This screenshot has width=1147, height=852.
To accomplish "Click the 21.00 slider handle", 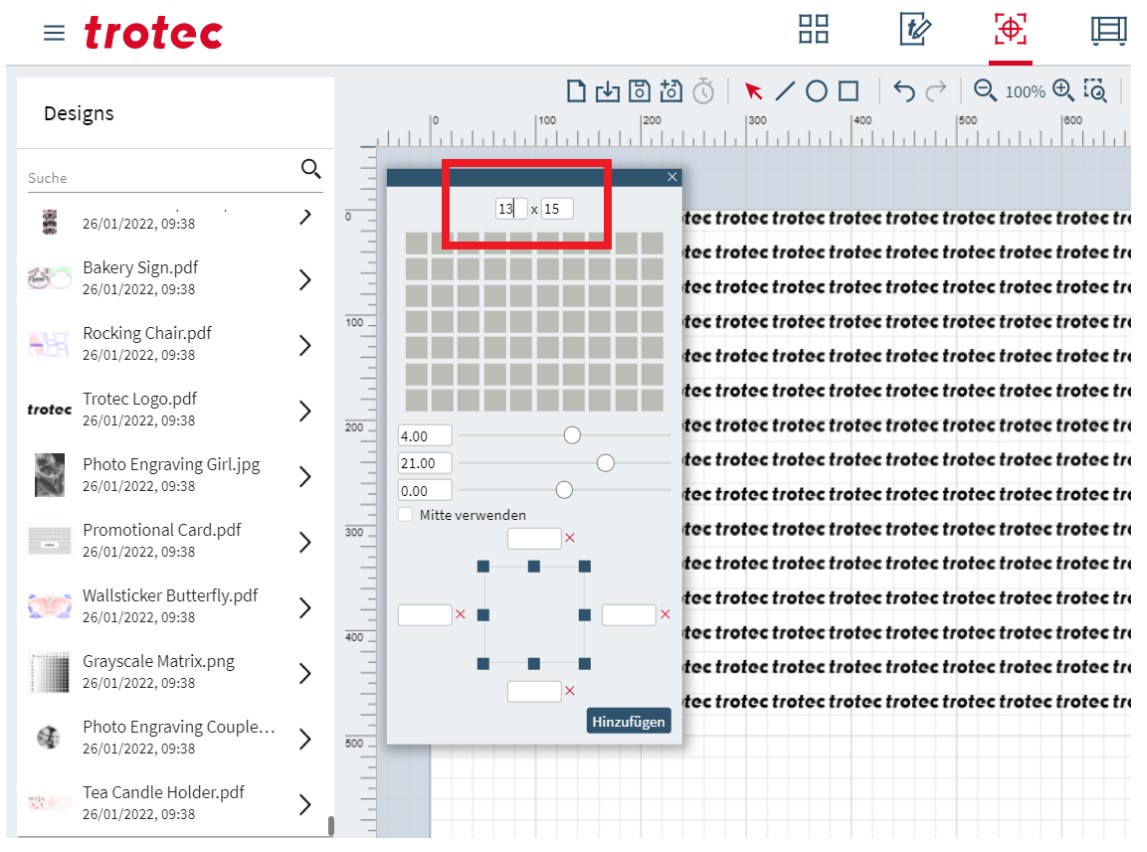I will pyautogui.click(x=605, y=463).
